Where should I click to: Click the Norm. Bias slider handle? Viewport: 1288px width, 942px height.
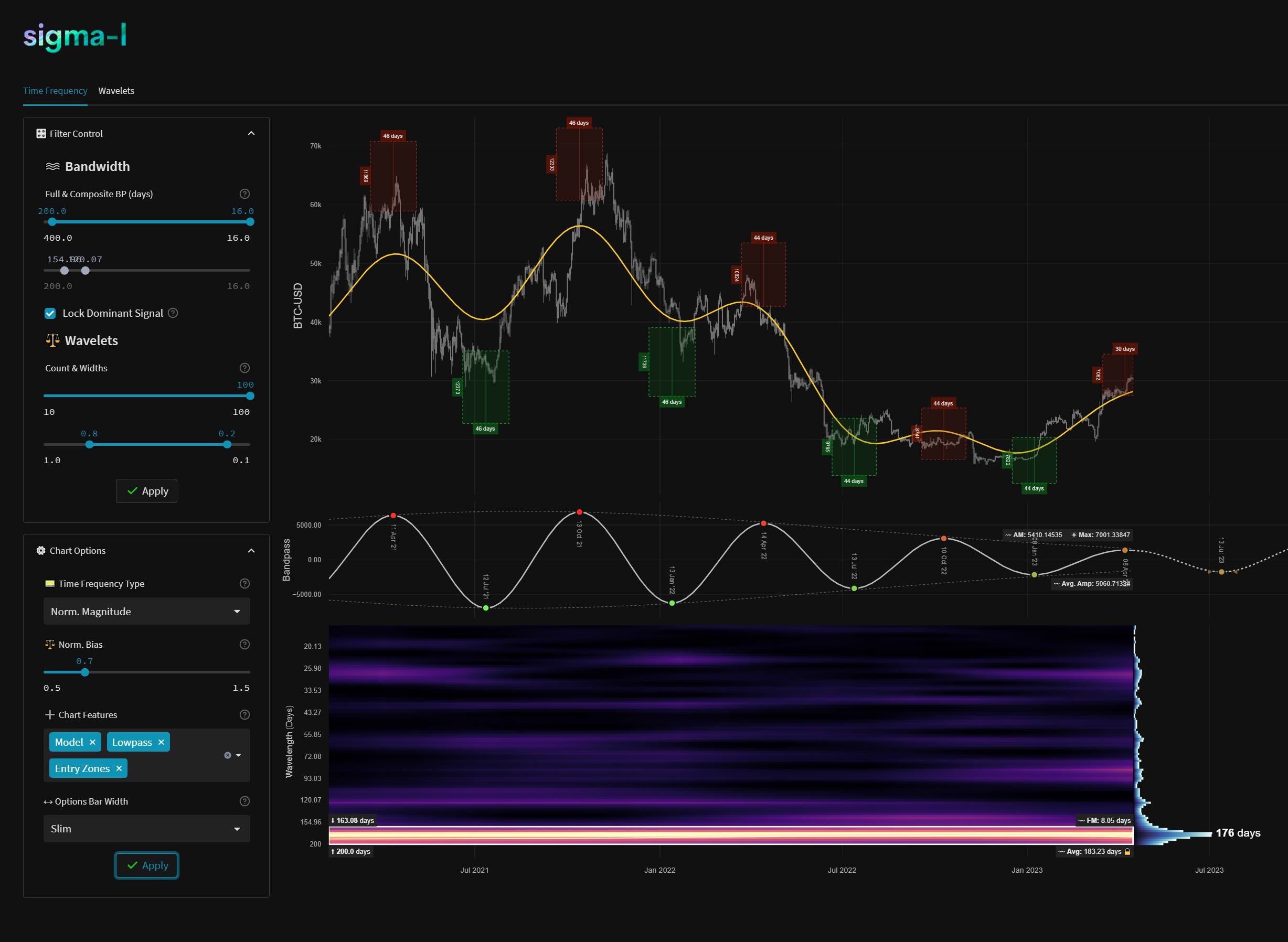pyautogui.click(x=85, y=672)
